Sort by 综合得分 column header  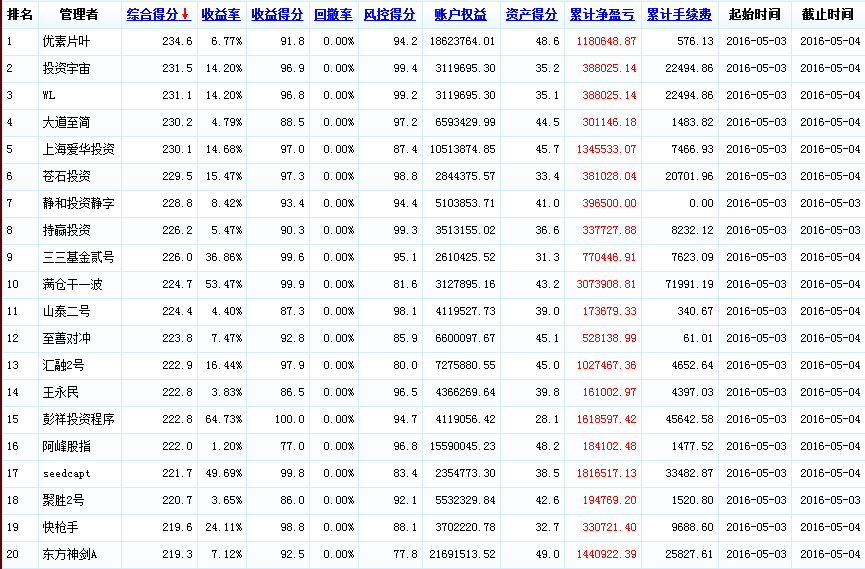[x=153, y=15]
